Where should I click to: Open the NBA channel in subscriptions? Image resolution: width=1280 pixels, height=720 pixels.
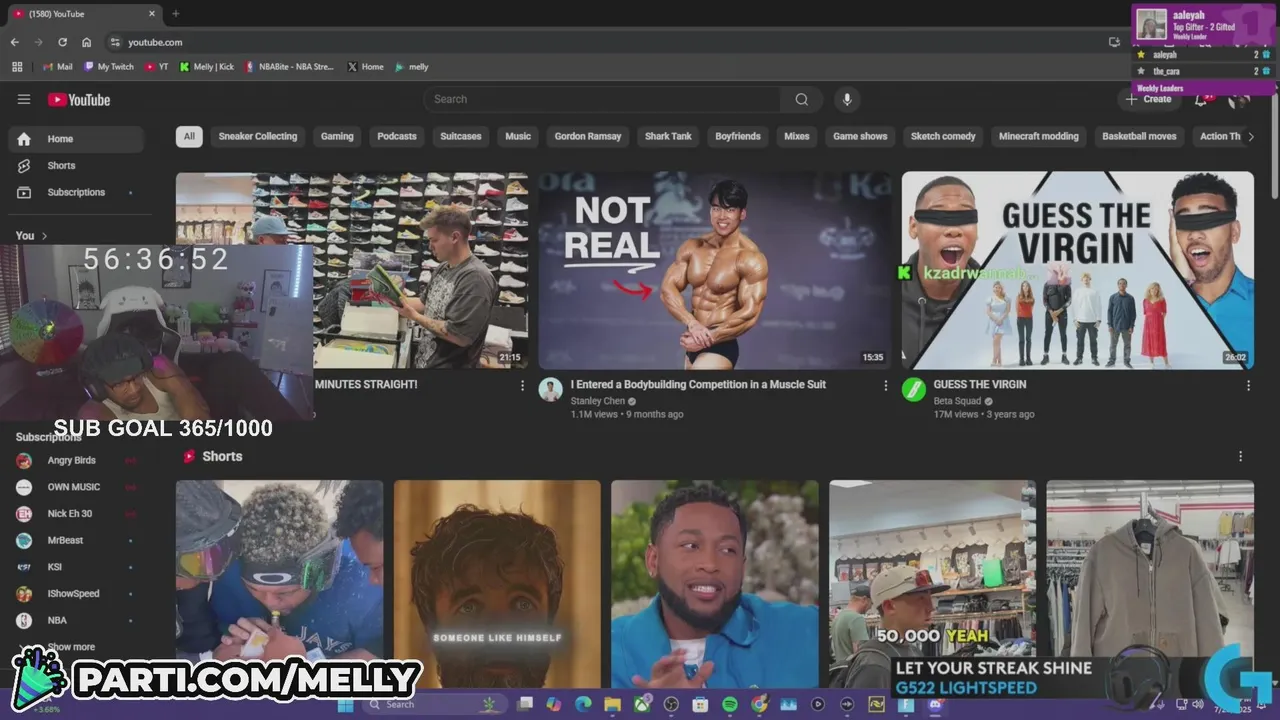[76, 620]
